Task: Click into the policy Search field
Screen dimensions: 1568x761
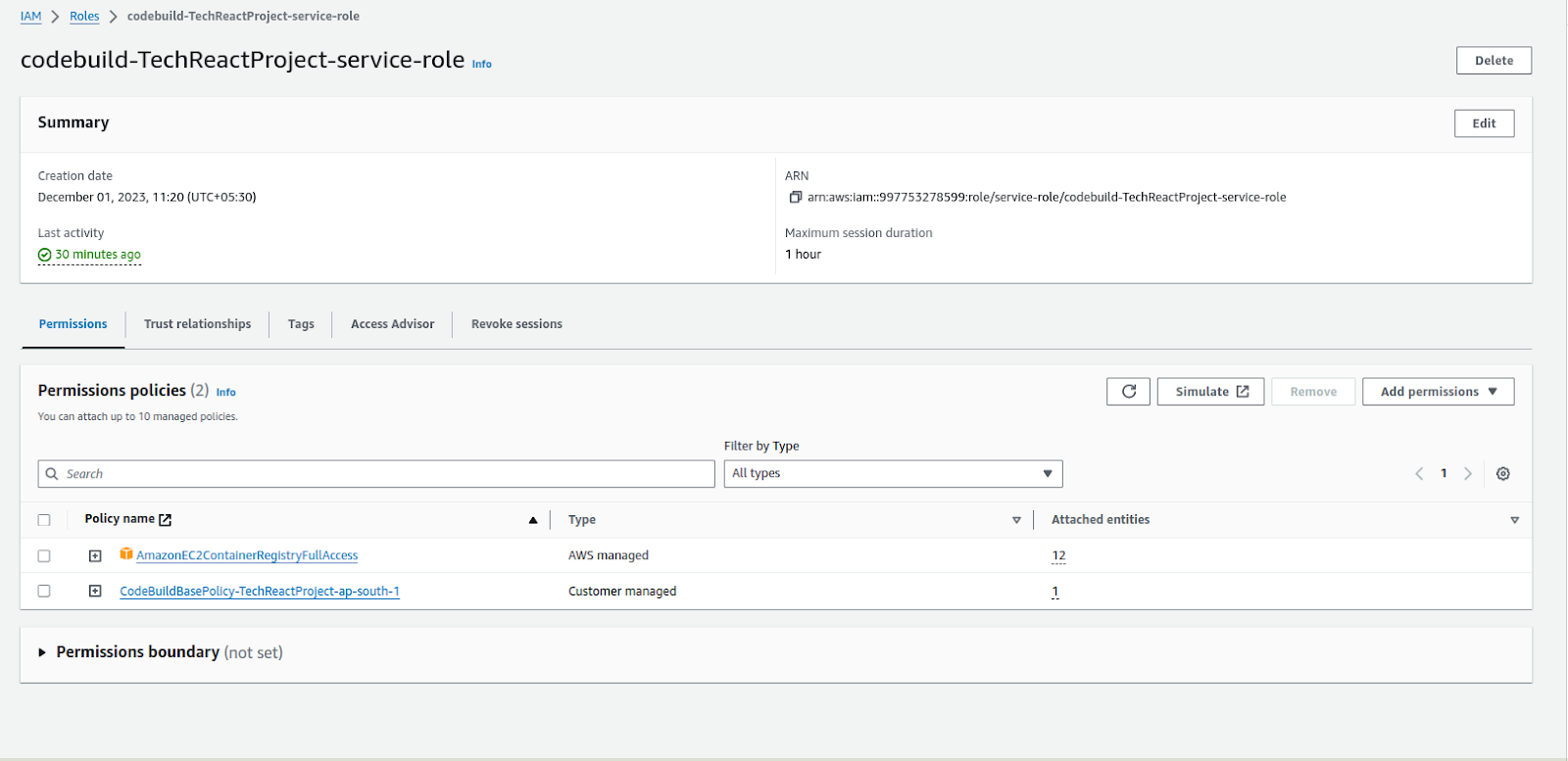Action: tap(376, 474)
